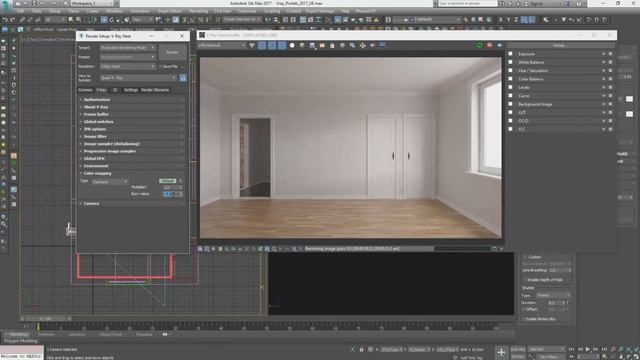640x360 pixels.
Task: Enable the Background Image checkbox
Action: tap(510, 104)
